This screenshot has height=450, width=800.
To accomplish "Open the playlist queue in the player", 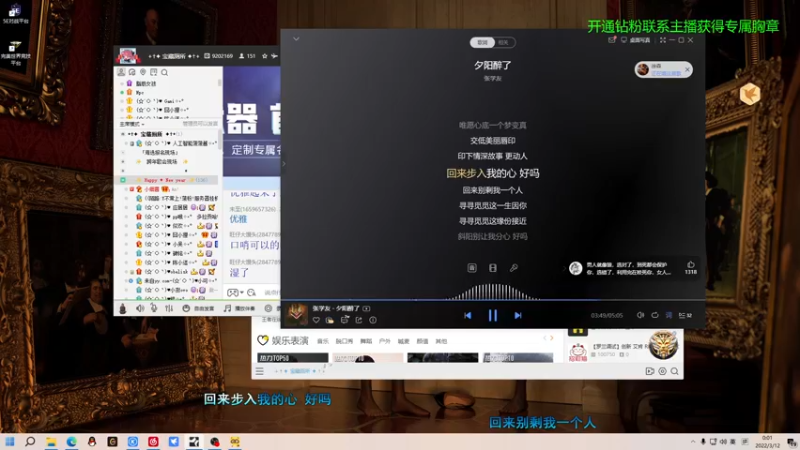I will point(685,315).
